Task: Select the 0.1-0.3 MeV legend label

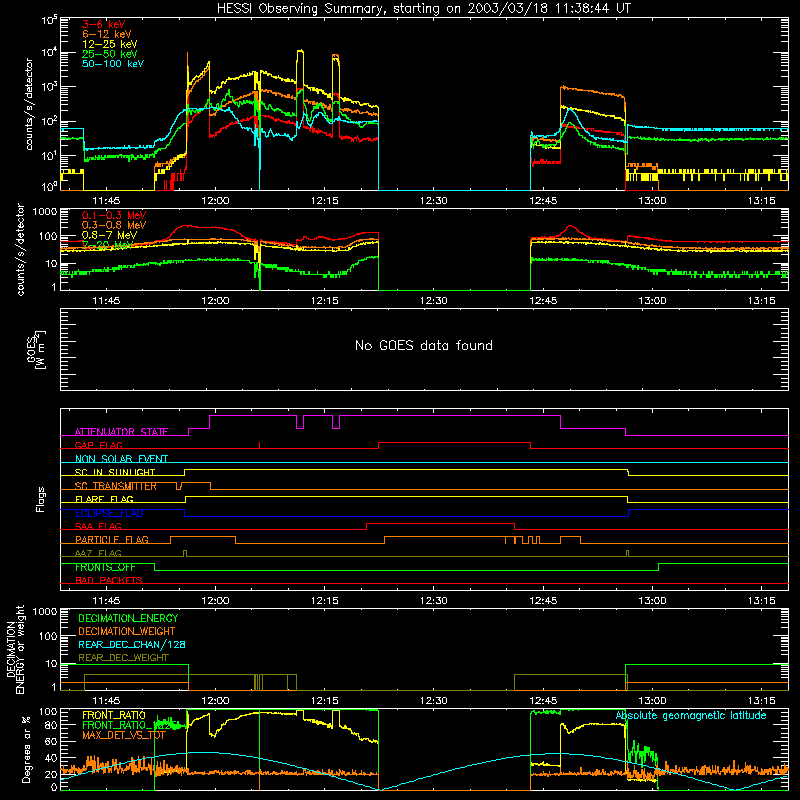Action: (114, 215)
